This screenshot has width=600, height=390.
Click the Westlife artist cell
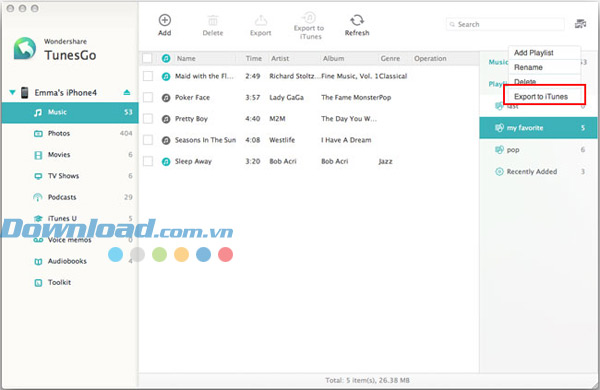282,140
